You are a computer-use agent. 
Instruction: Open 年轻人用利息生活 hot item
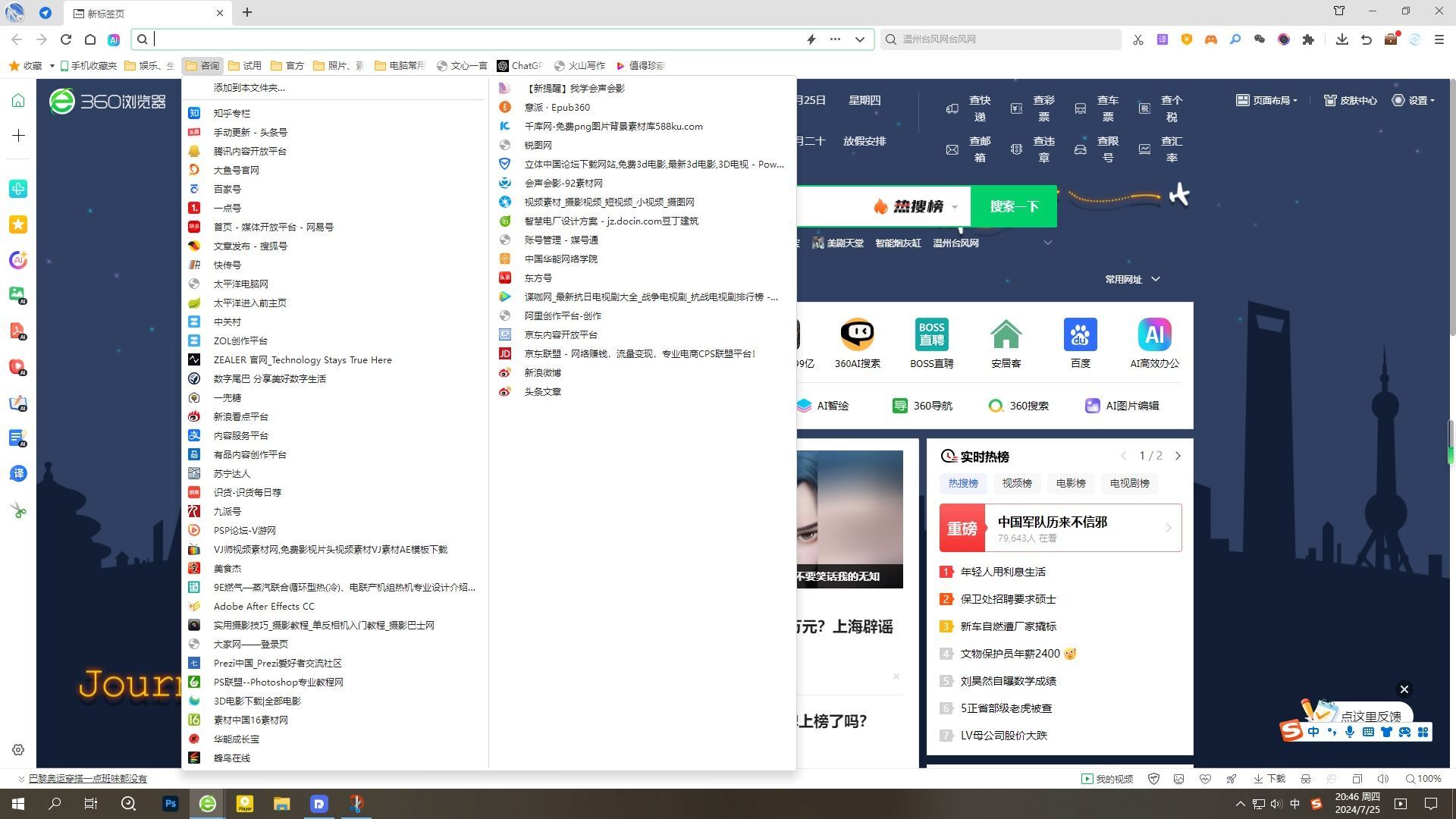click(1003, 572)
